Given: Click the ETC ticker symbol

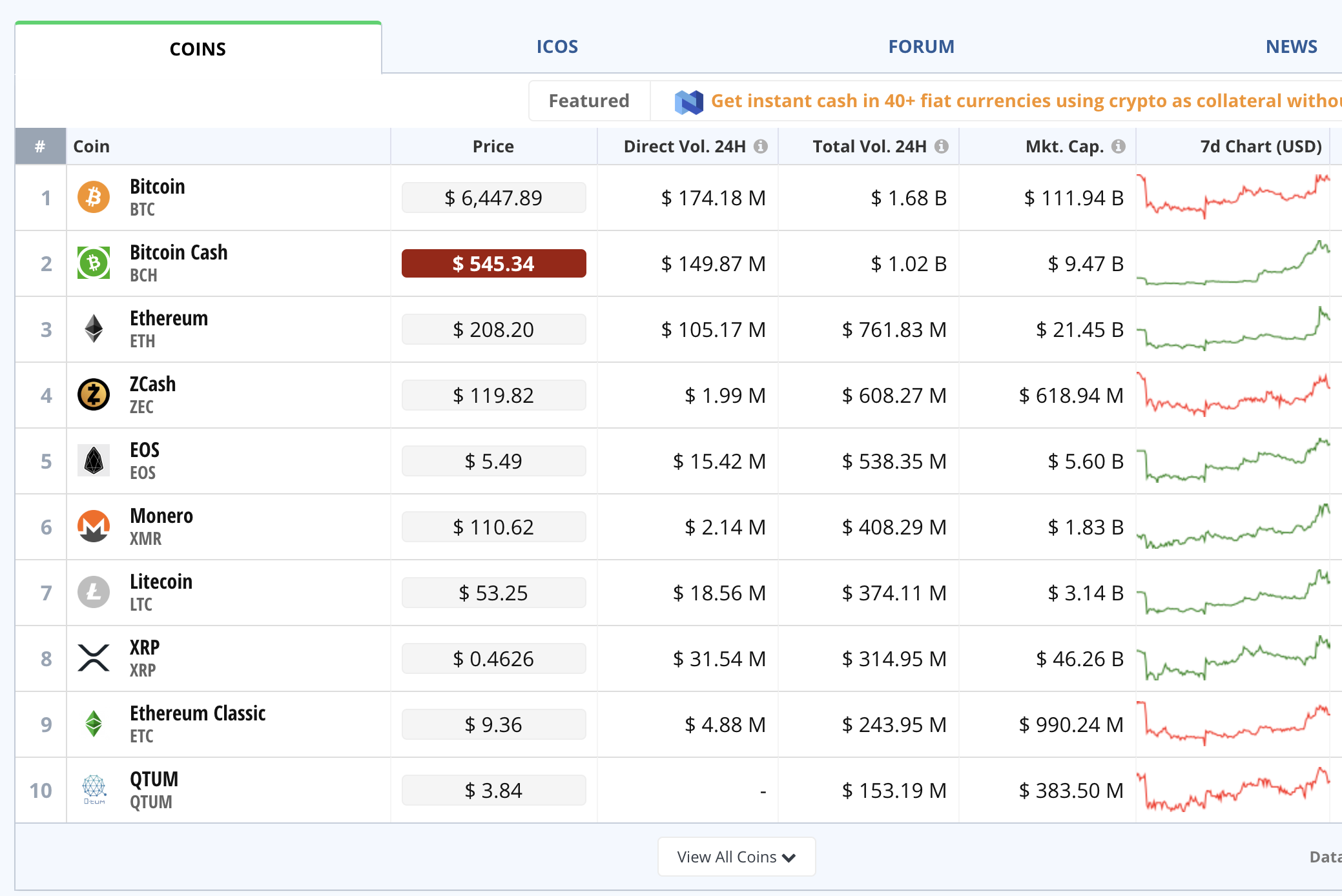Looking at the screenshot, I should (x=141, y=736).
